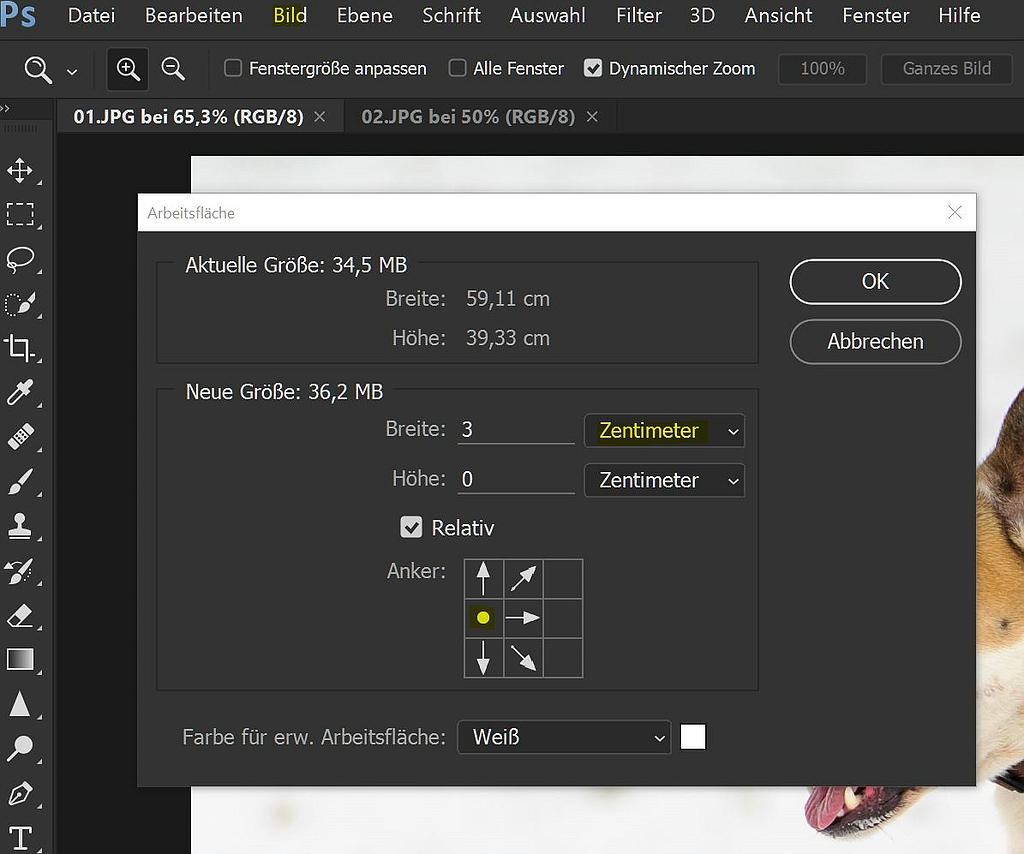The width and height of the screenshot is (1024, 854).
Task: Open Breite unit dropdown Zentimeter
Action: (664, 431)
